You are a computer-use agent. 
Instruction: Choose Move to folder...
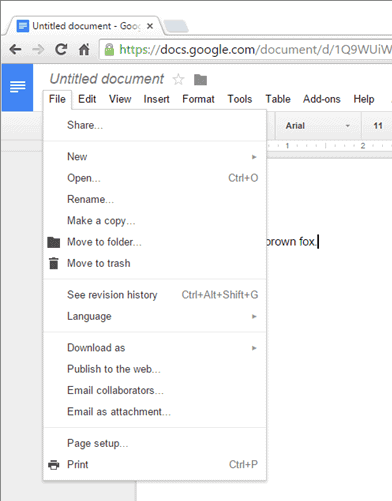point(155,242)
